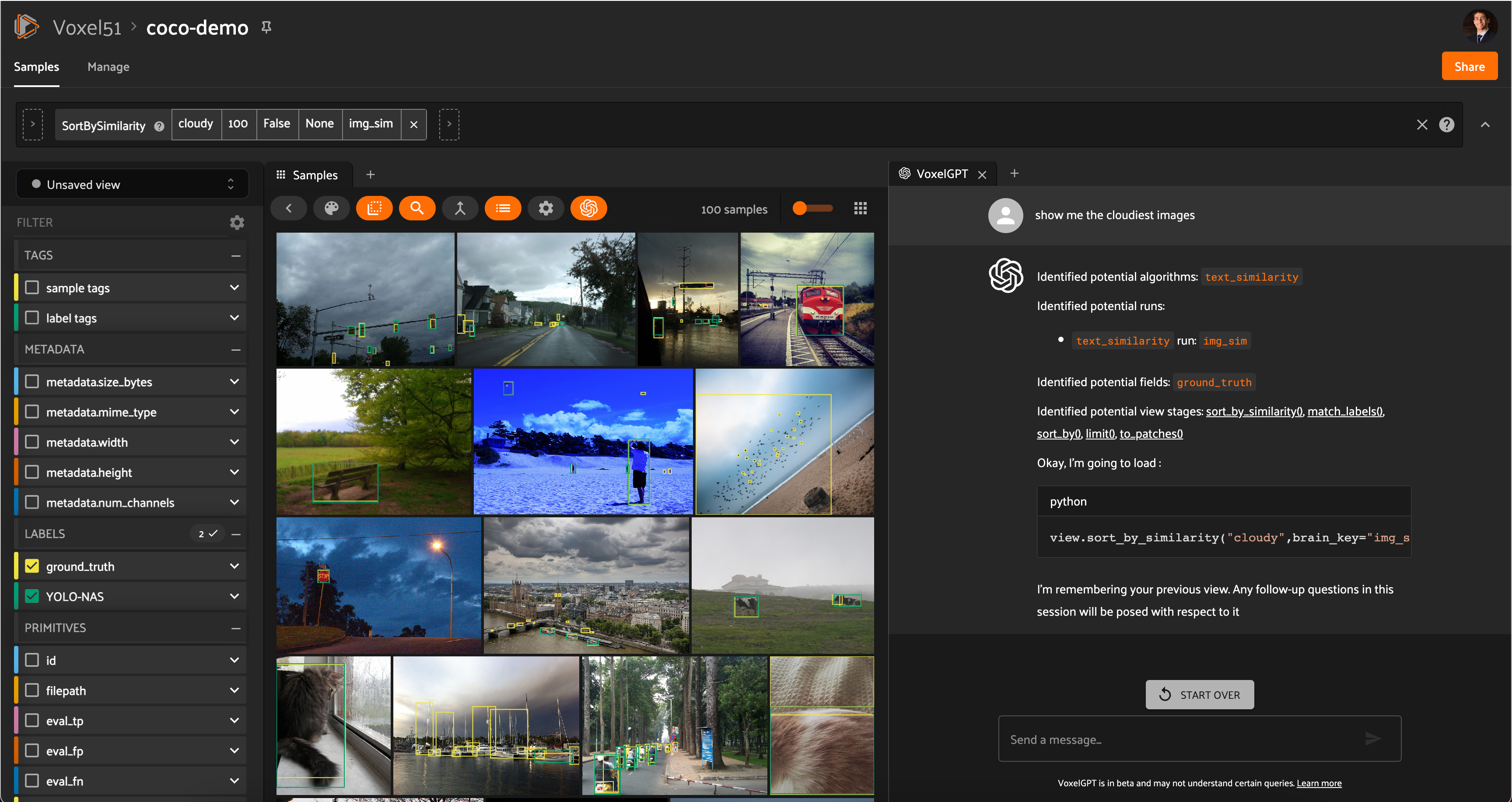Enable the sample tags checkbox
This screenshot has width=1512, height=802.
click(x=32, y=287)
